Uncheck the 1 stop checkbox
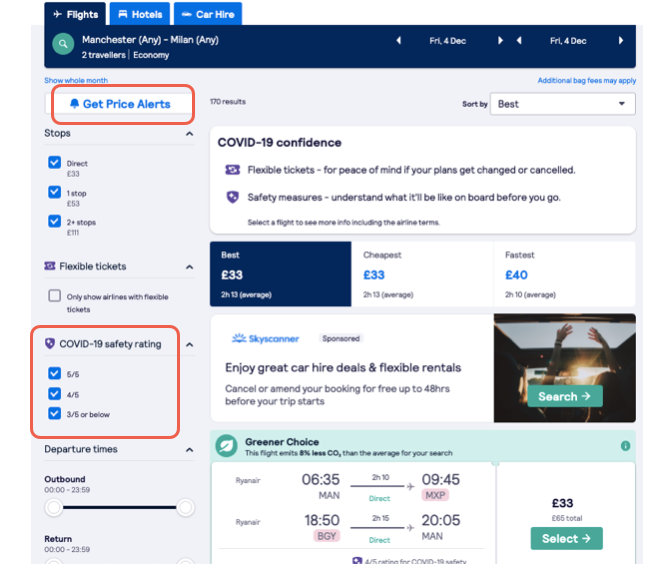The height and width of the screenshot is (580, 663). tap(55, 192)
